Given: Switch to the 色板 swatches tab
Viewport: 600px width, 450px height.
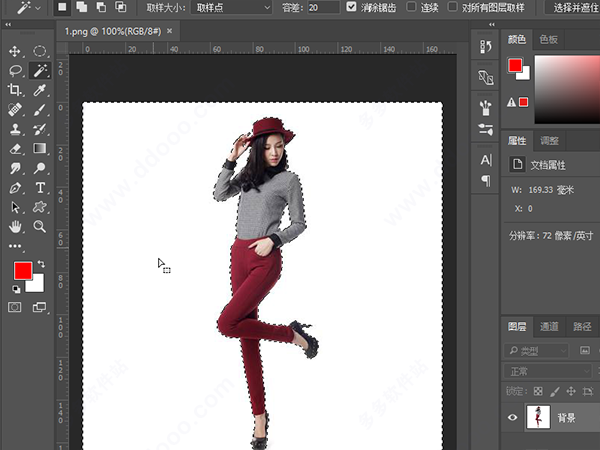Looking at the screenshot, I should pos(548,39).
